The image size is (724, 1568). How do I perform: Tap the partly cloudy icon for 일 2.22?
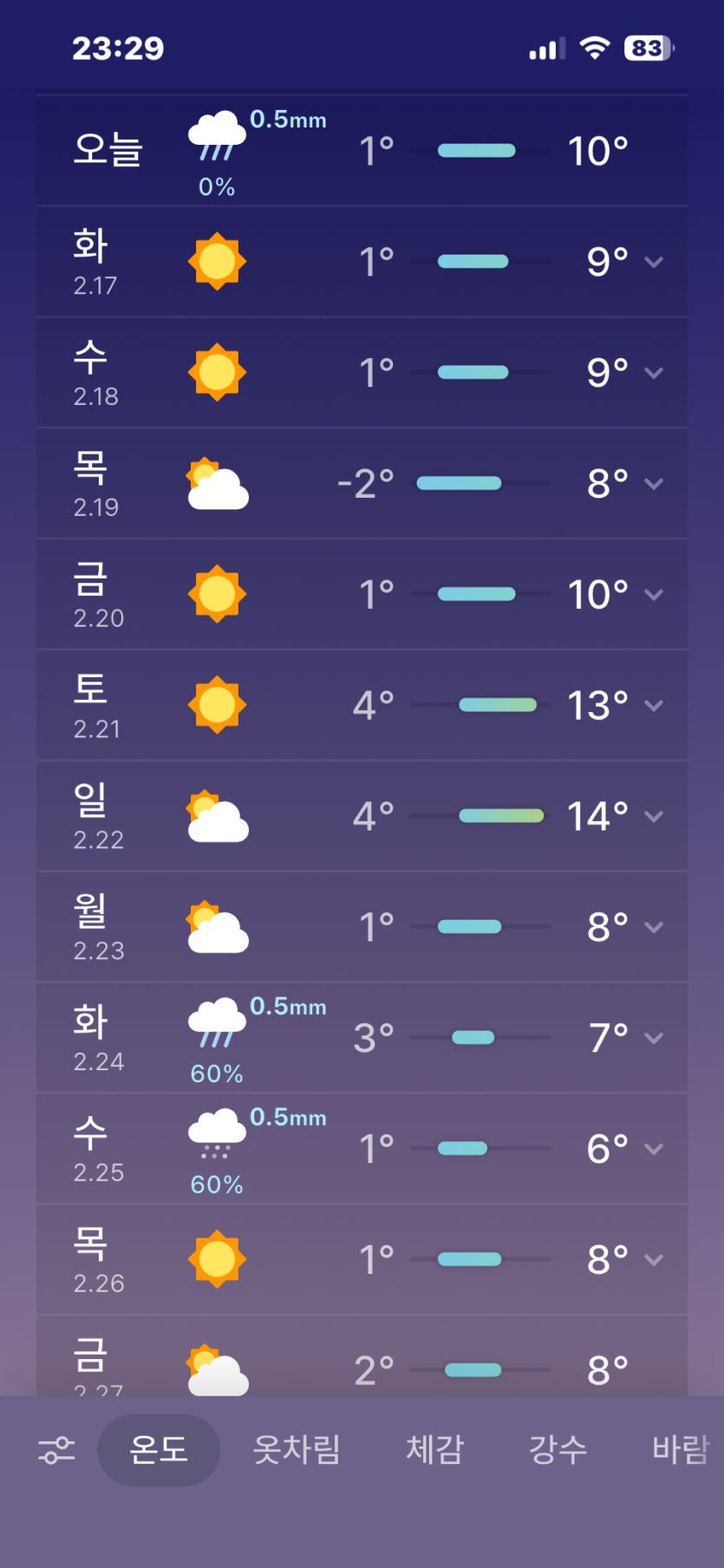point(218,816)
